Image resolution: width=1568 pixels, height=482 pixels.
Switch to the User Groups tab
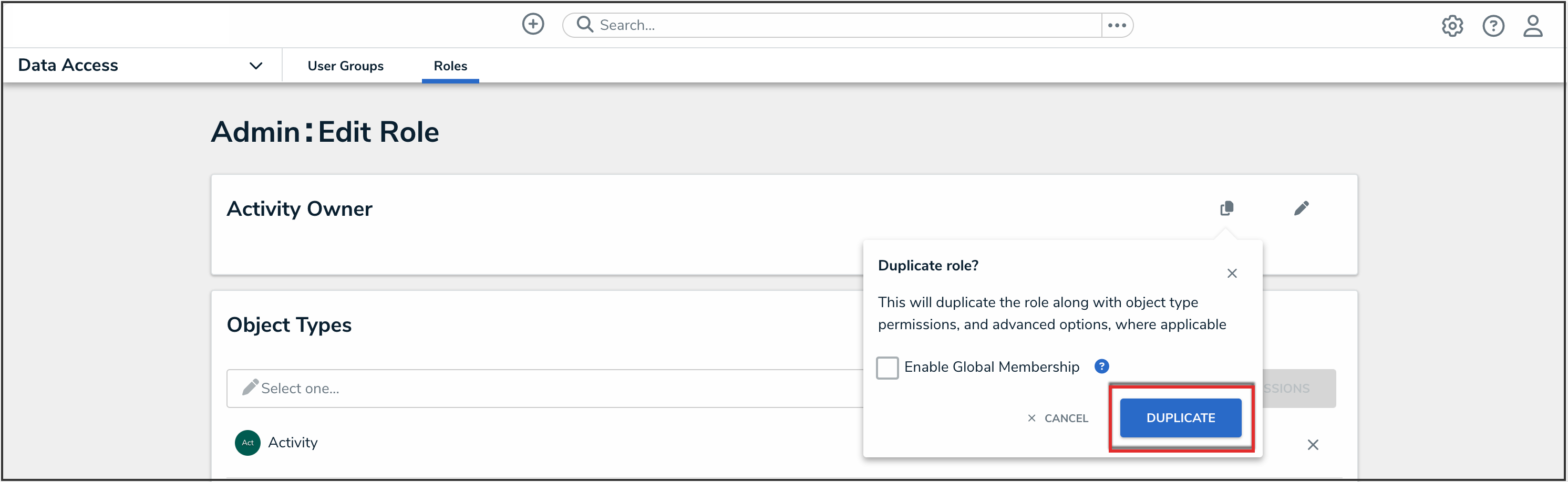345,66
